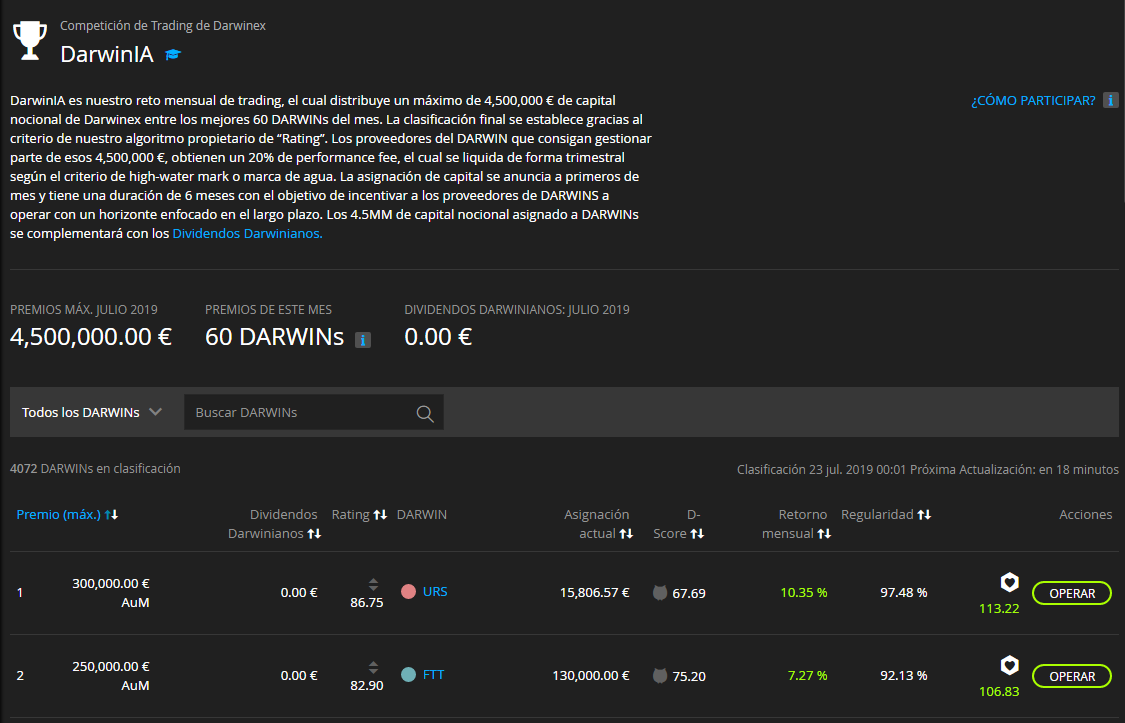Click the Clasificación 23 jul. 2019 timestamp
This screenshot has height=723, width=1125.
click(822, 470)
